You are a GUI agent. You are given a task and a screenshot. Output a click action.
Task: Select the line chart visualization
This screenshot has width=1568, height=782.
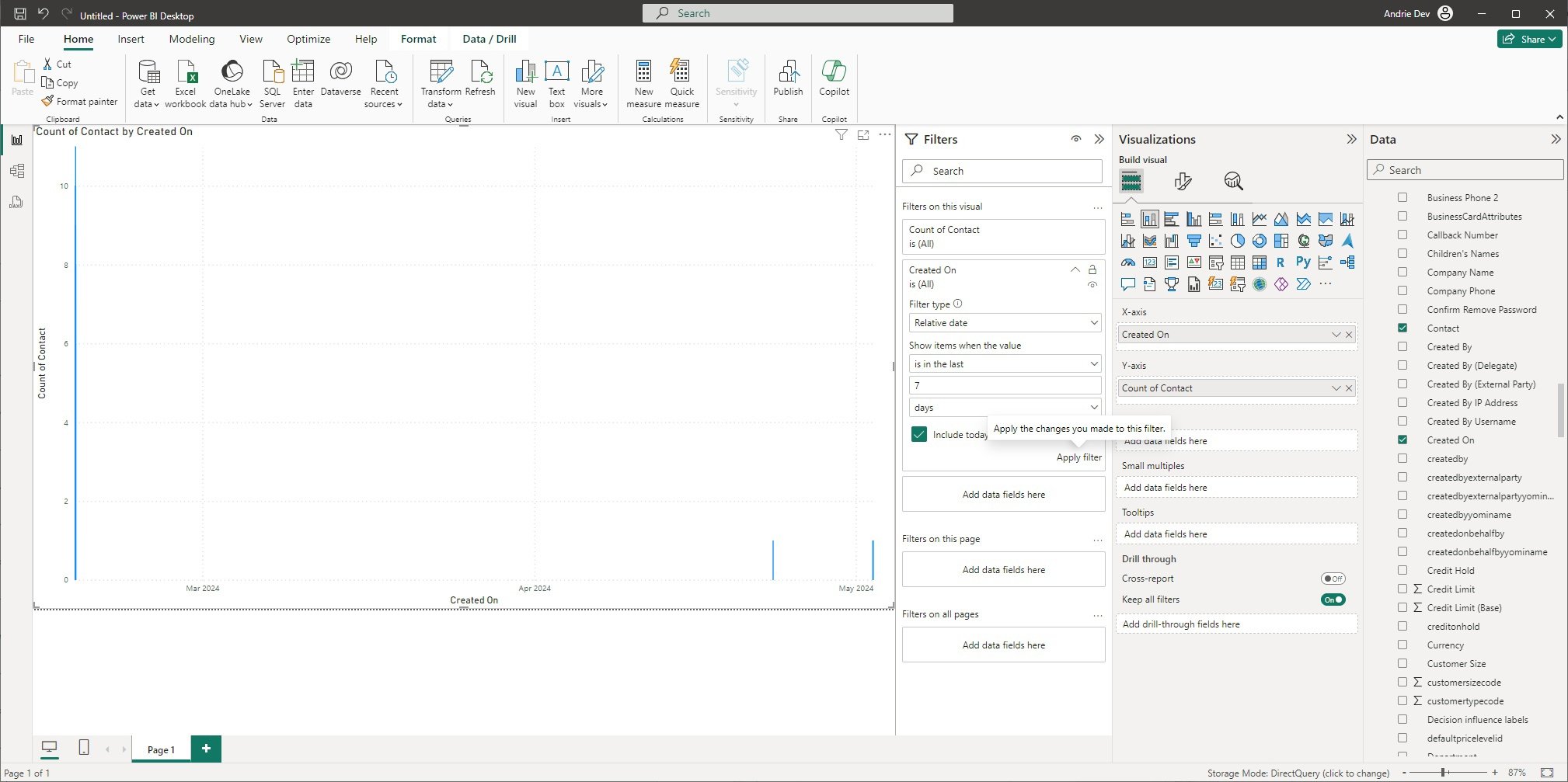(1260, 219)
